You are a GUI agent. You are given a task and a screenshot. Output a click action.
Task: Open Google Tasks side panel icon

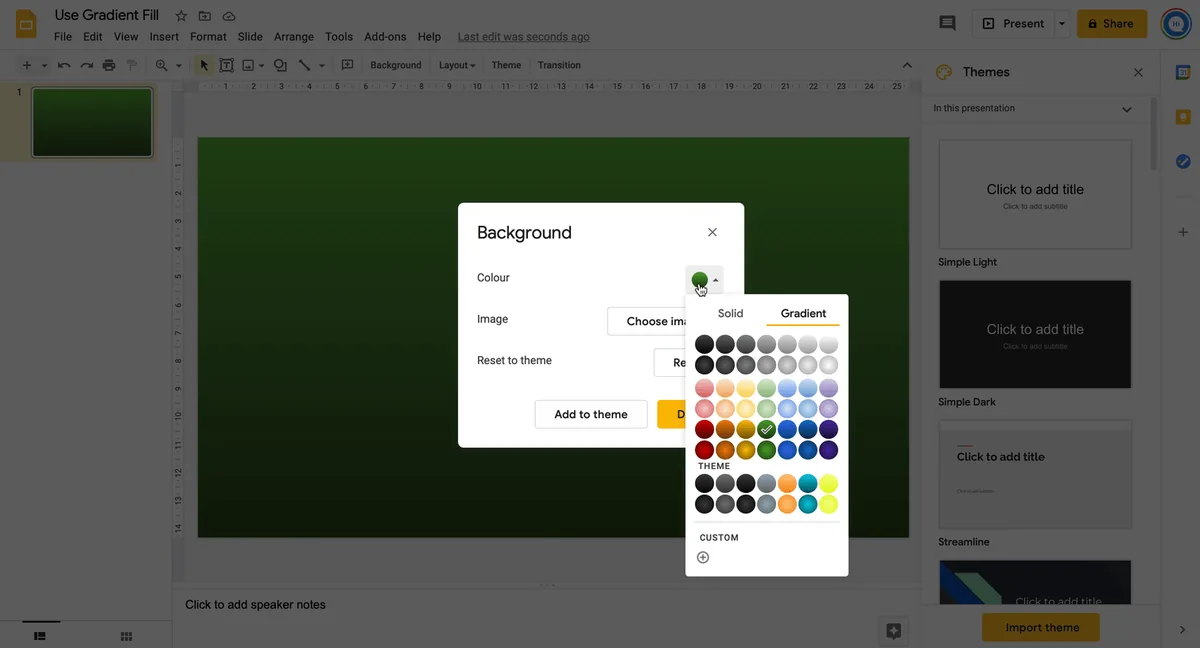pos(1183,161)
